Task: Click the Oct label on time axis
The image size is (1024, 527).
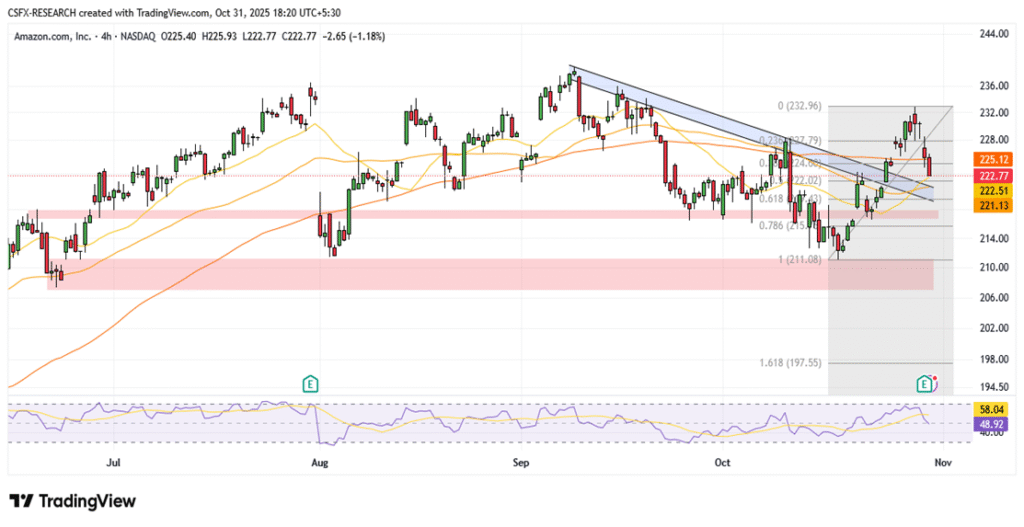Action: pos(725,463)
